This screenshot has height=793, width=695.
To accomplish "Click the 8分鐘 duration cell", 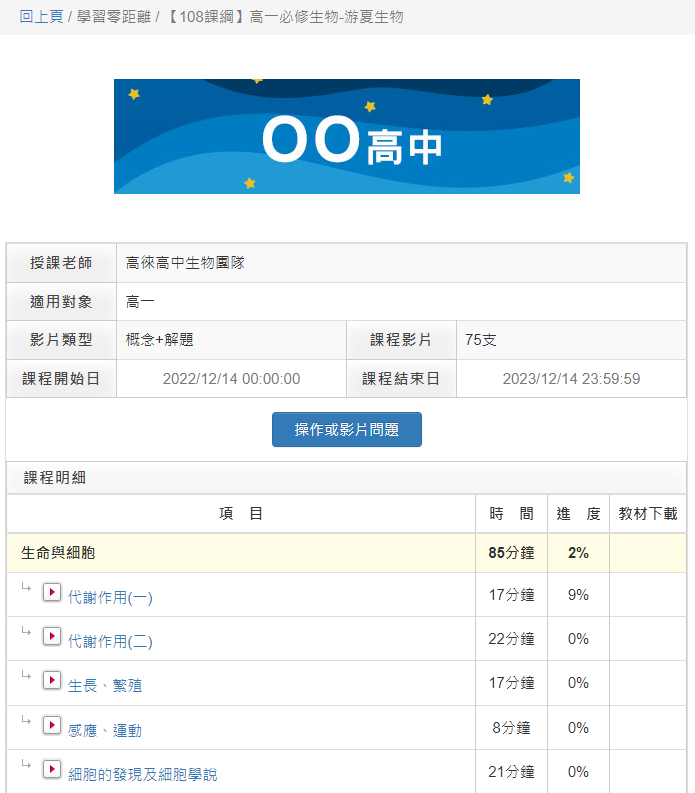I will point(511,728).
